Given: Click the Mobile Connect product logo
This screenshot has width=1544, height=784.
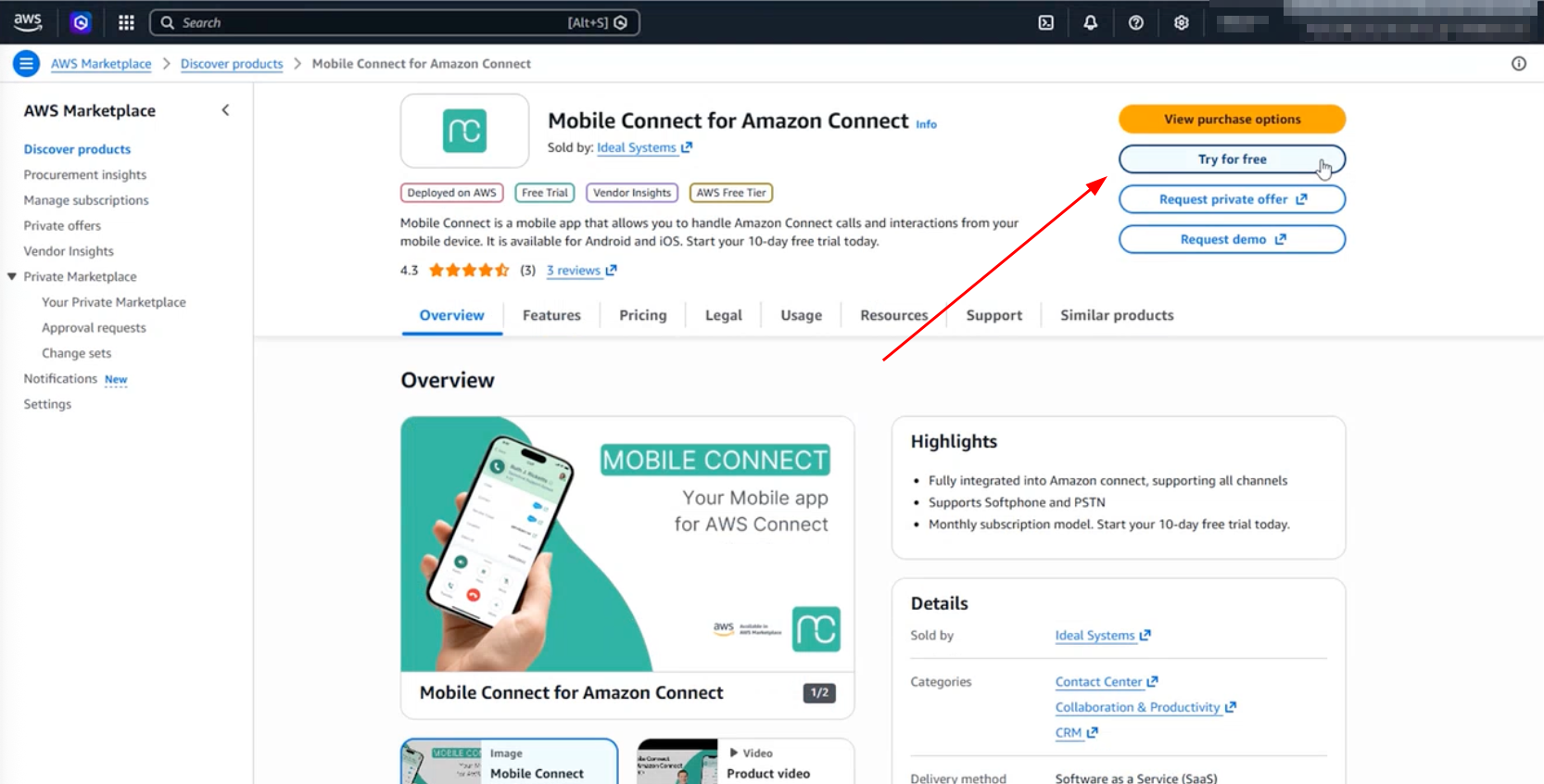Looking at the screenshot, I should click(464, 131).
